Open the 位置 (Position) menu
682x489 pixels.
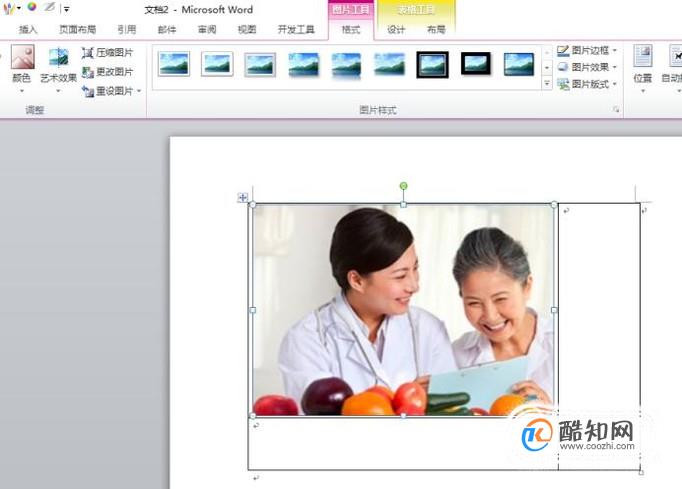[642, 69]
